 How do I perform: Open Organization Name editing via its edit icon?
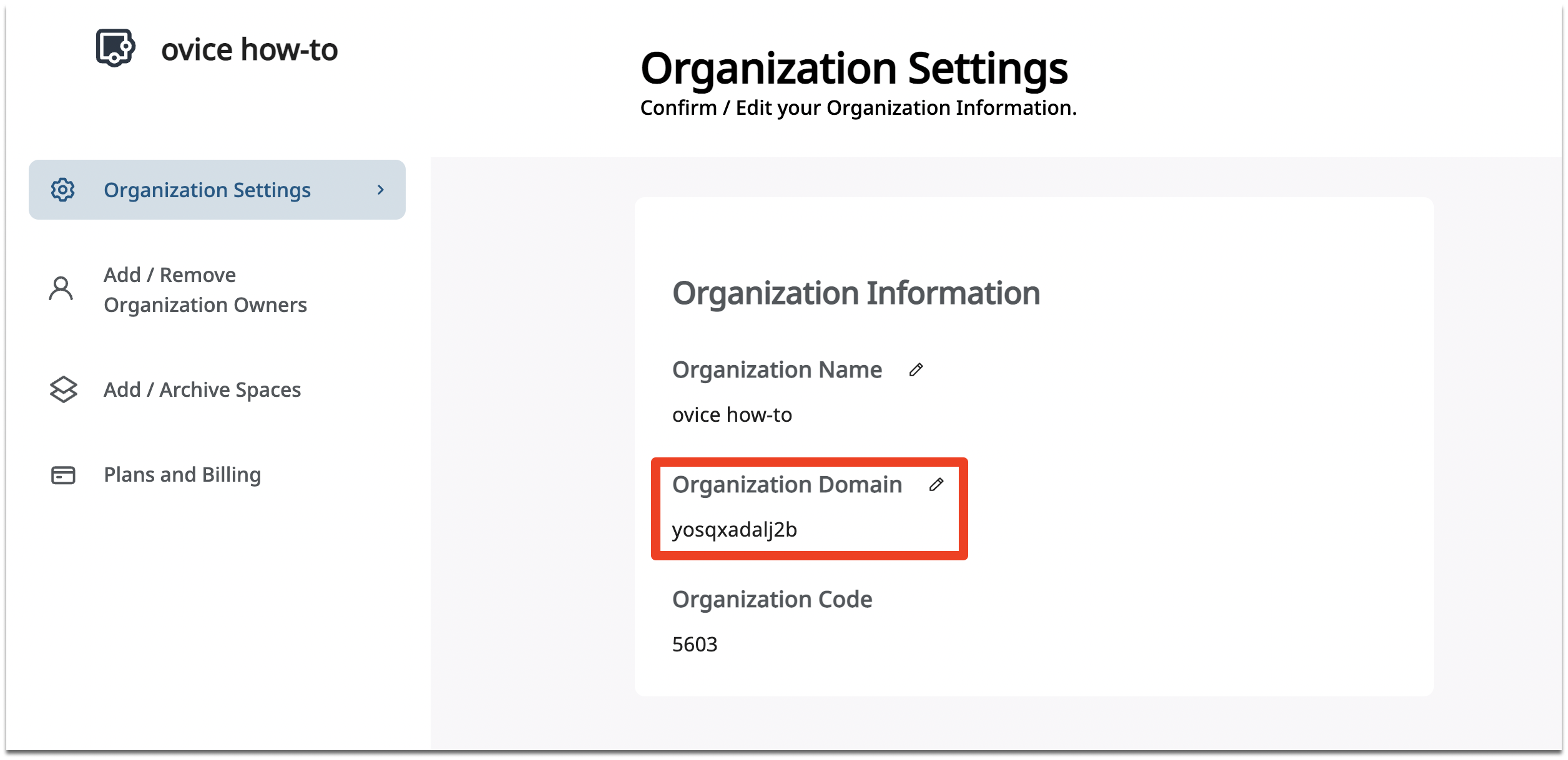pos(916,369)
